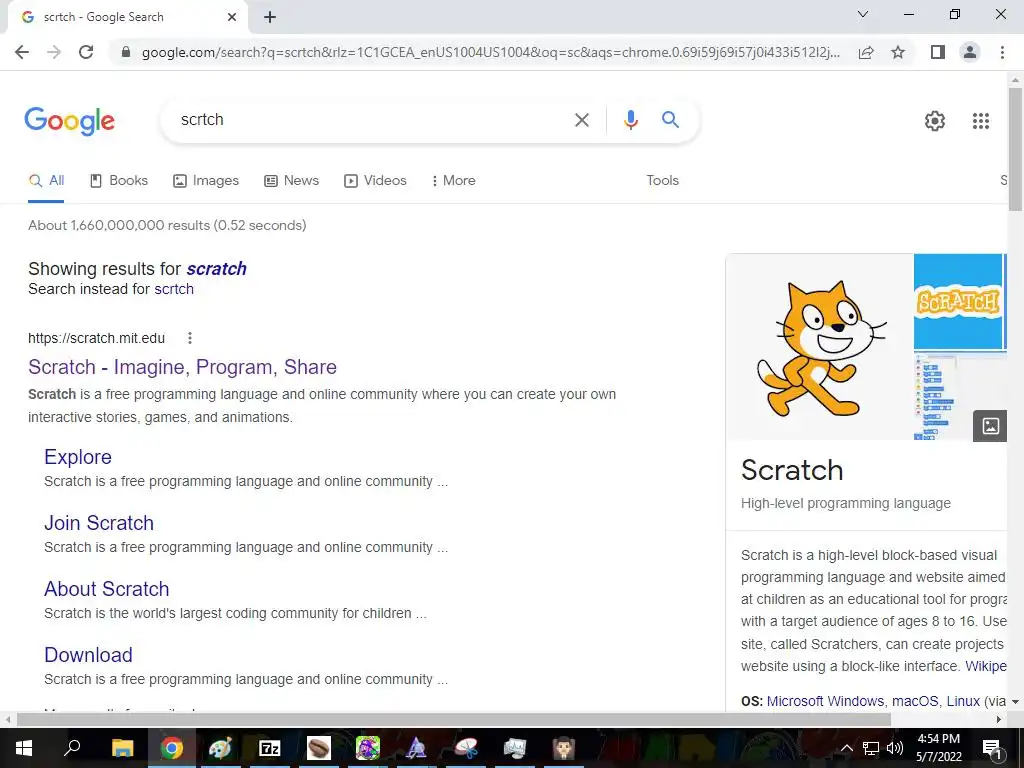Click the SCRATCH logo thumbnail
1024x768 pixels.
tap(959, 302)
